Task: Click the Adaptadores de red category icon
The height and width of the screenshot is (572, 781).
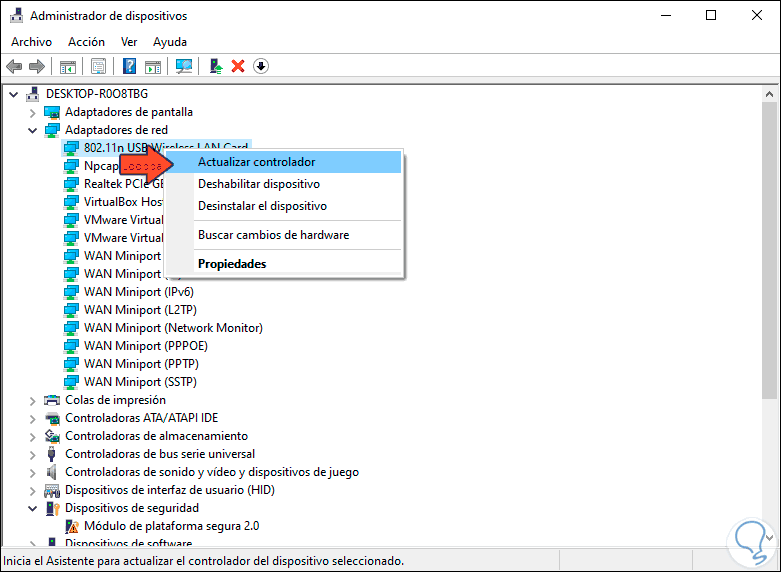Action: 52,130
